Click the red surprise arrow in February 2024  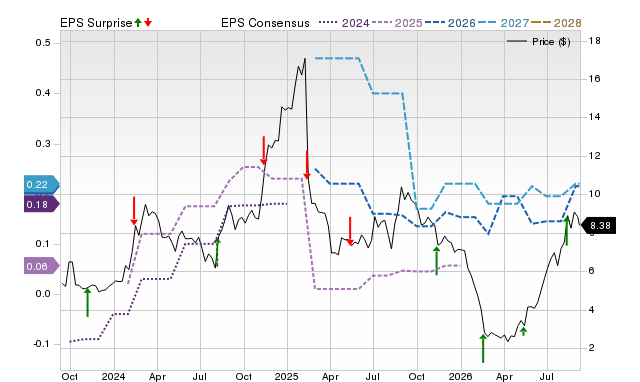click(134, 211)
